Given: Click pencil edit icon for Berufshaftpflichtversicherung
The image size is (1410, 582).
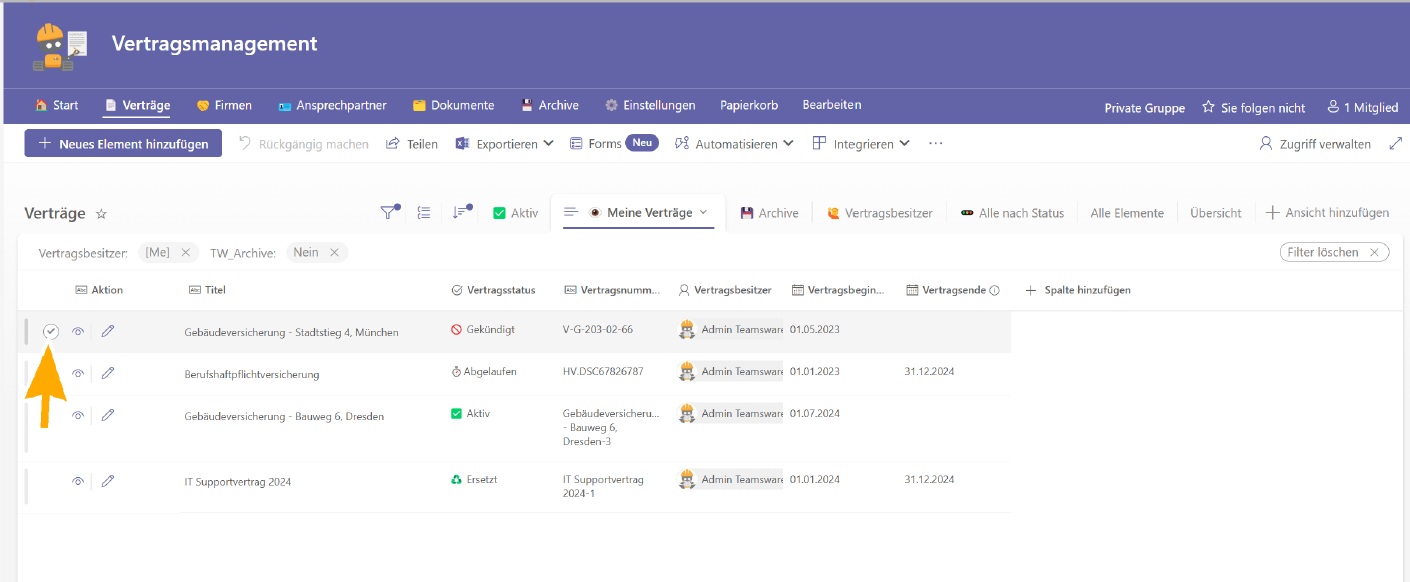Looking at the screenshot, I should point(108,373).
